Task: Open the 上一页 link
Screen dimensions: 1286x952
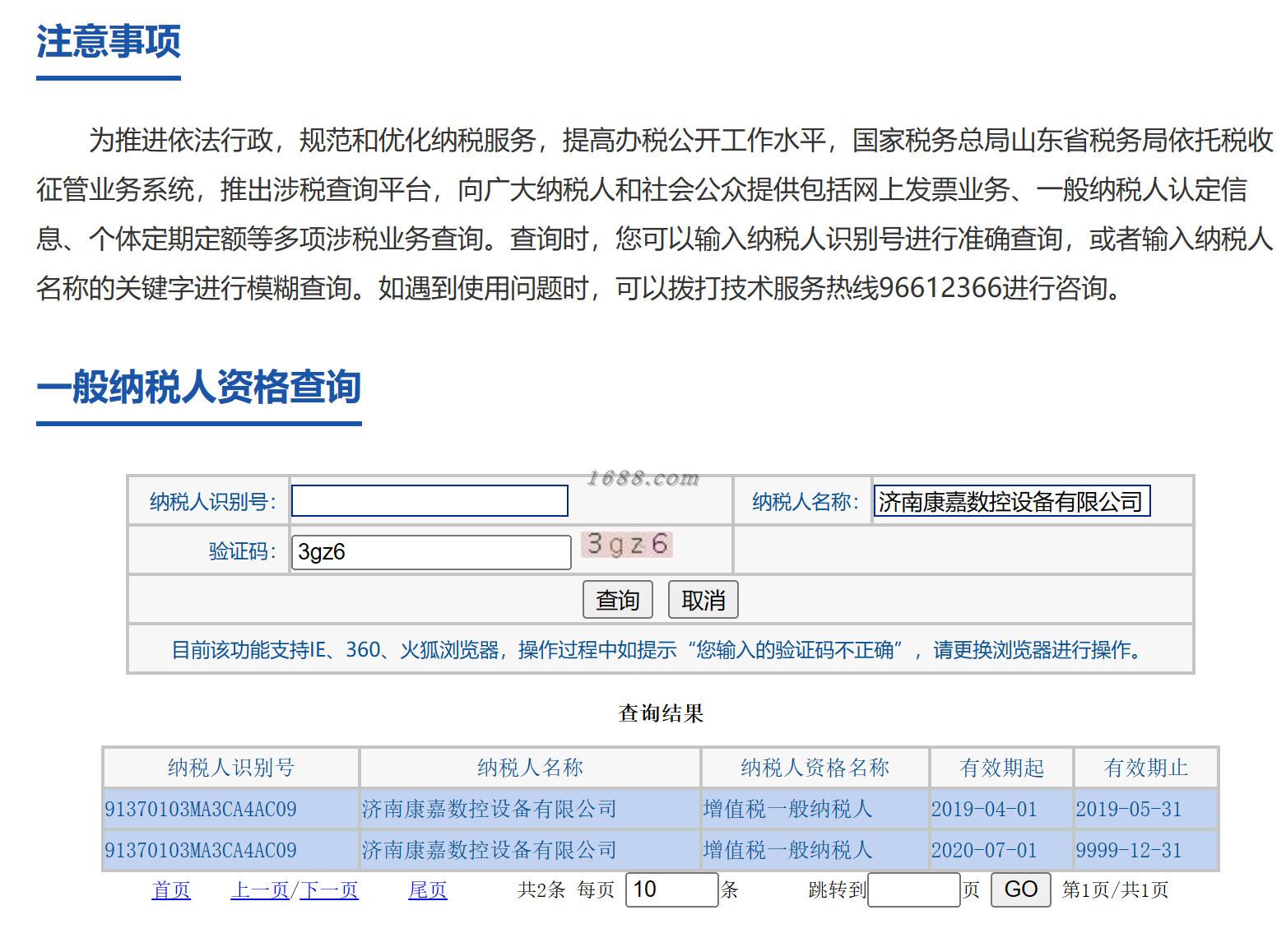Action: [260, 890]
